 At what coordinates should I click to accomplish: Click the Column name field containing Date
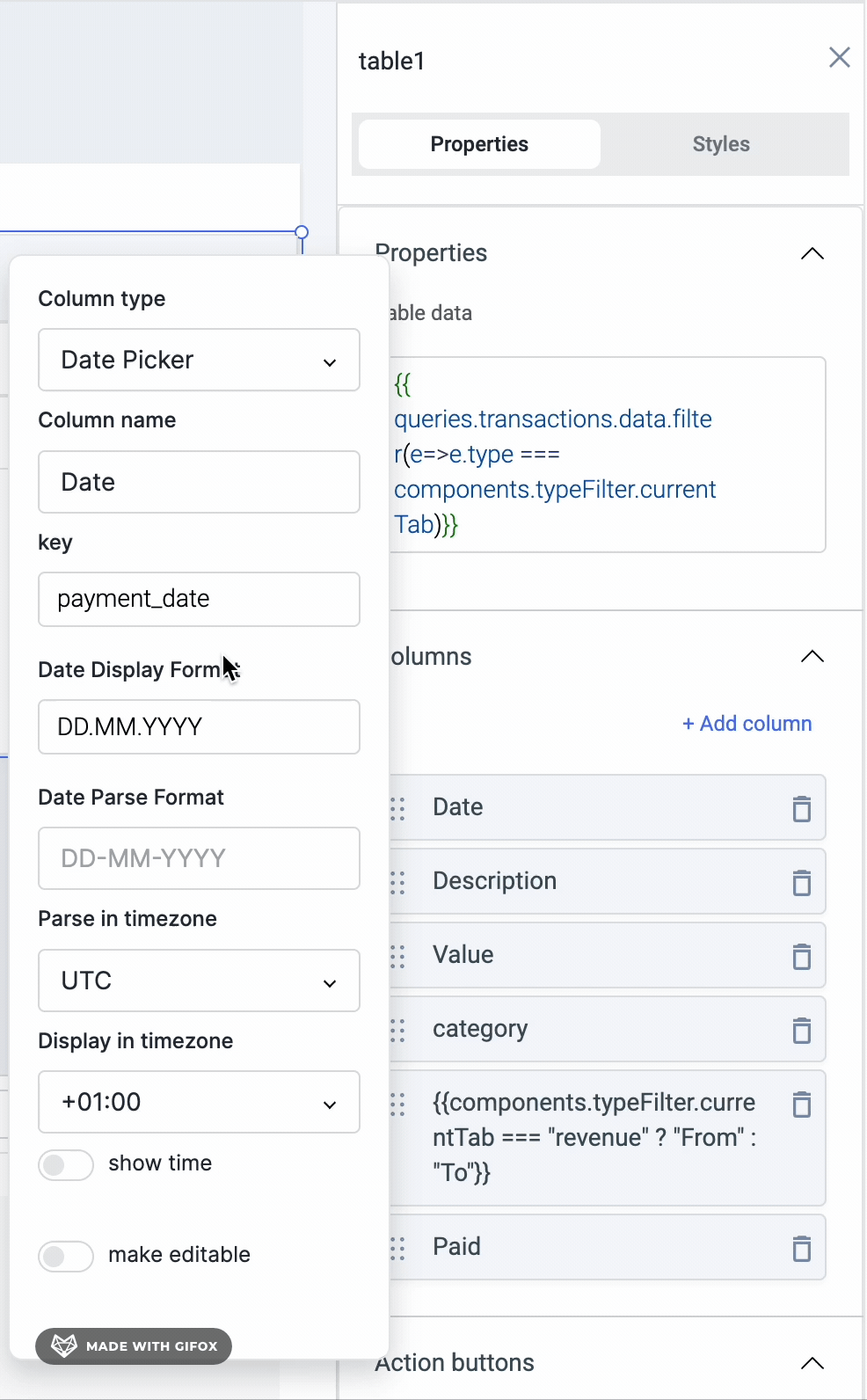click(200, 482)
